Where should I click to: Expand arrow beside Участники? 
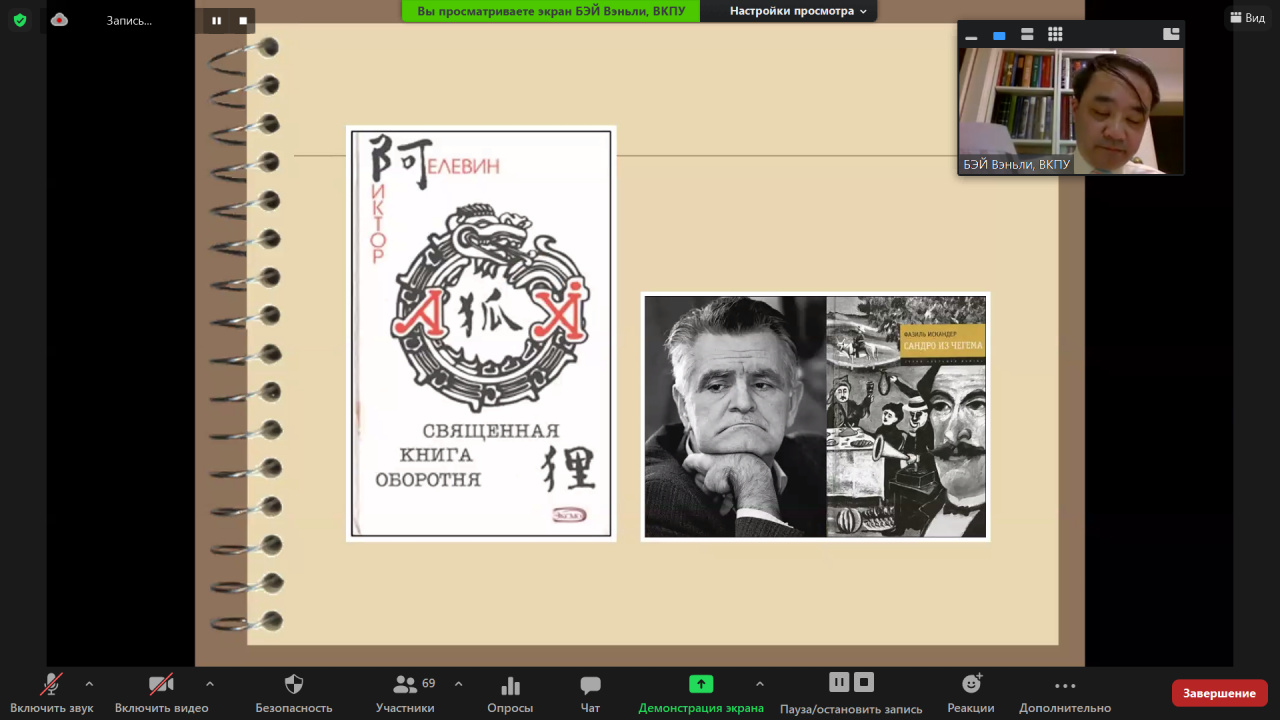(458, 684)
